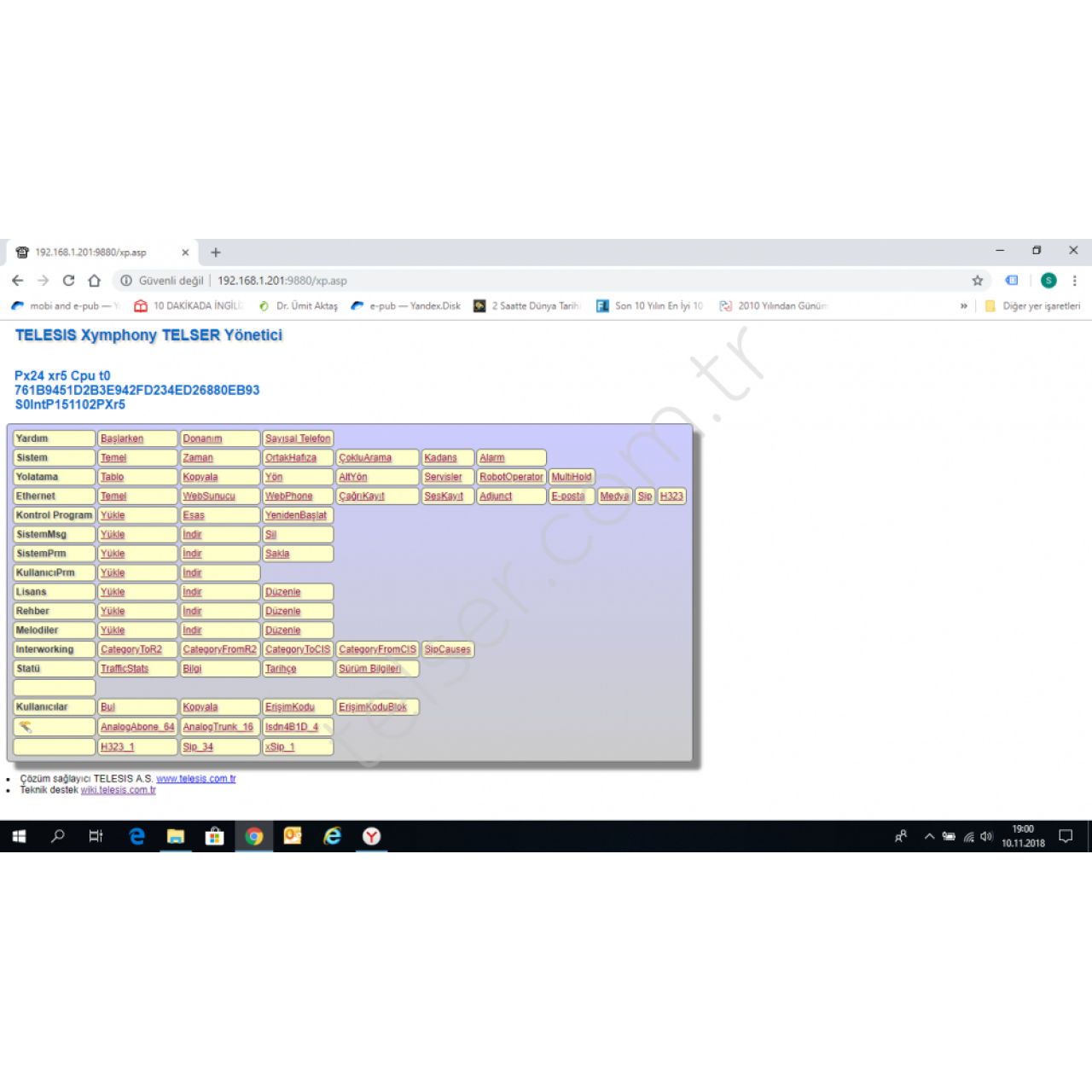The width and height of the screenshot is (1092, 1092).
Task: Open the Sayısal Telefon link
Action: [x=298, y=439]
